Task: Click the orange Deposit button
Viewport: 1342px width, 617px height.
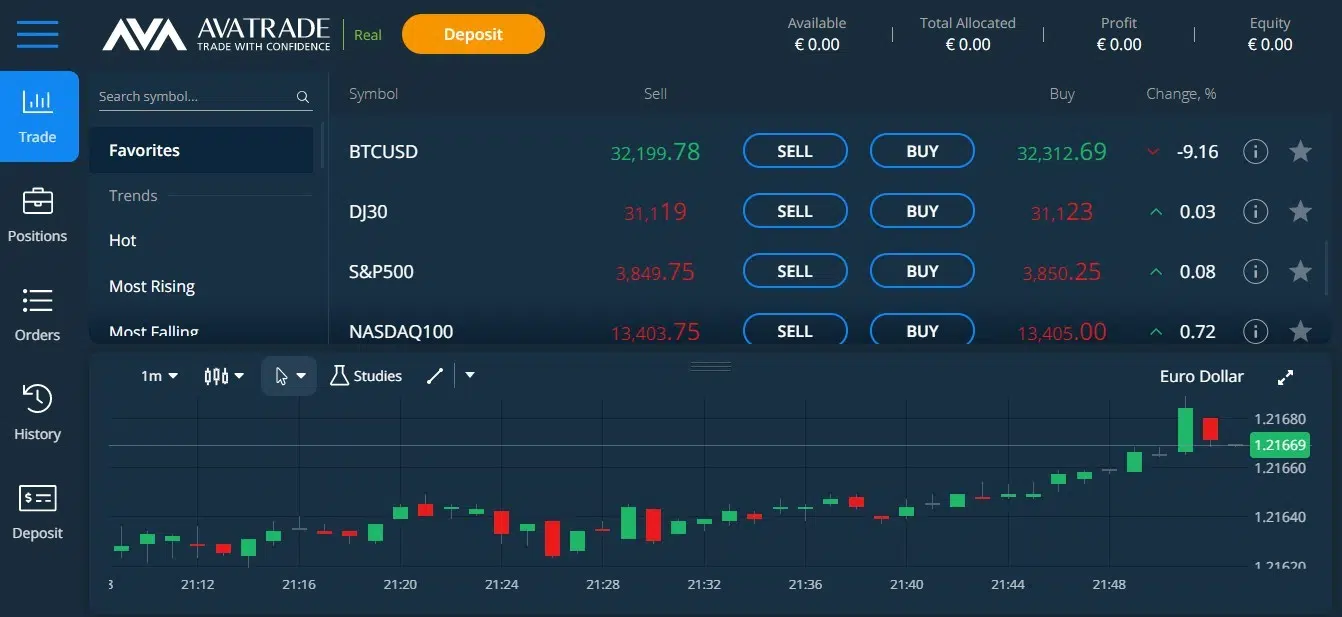Action: pos(473,34)
